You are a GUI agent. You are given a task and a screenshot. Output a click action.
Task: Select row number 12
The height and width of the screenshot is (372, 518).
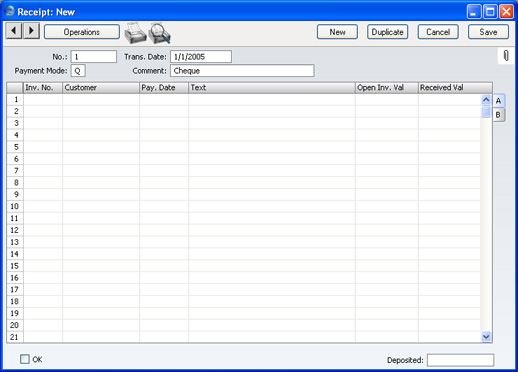[15, 230]
